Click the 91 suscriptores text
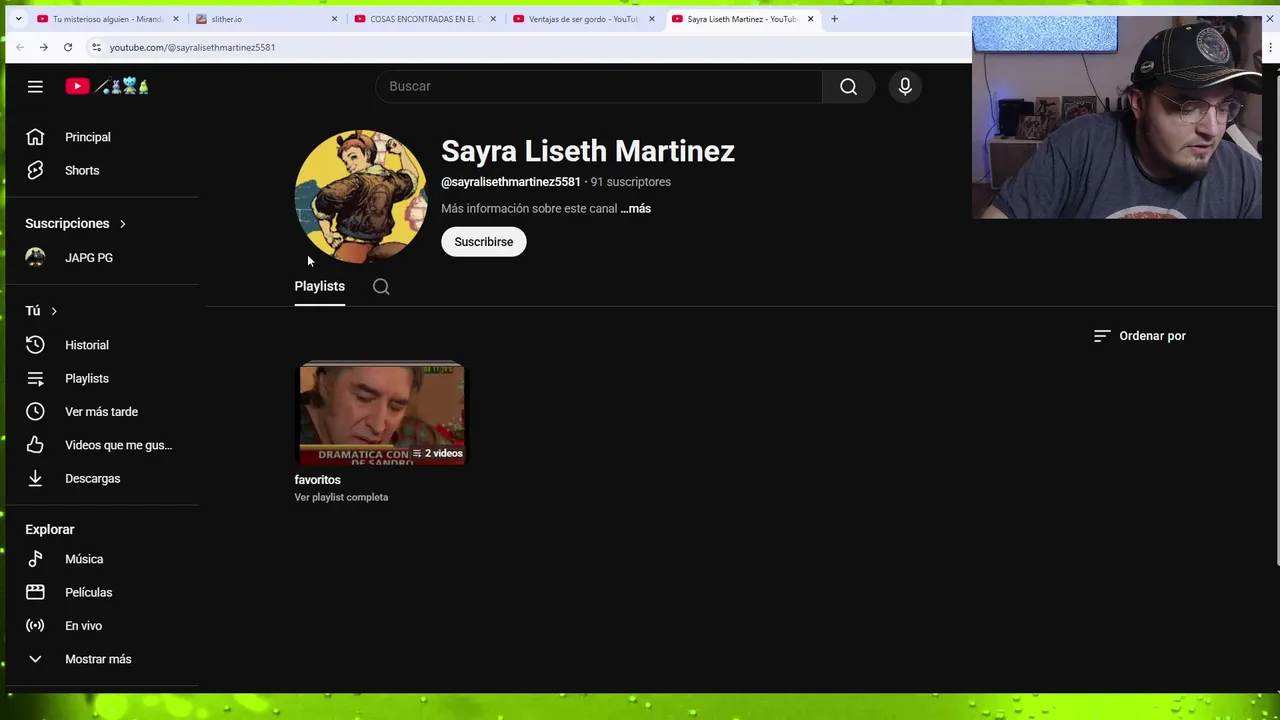This screenshot has width=1280, height=720. (630, 182)
